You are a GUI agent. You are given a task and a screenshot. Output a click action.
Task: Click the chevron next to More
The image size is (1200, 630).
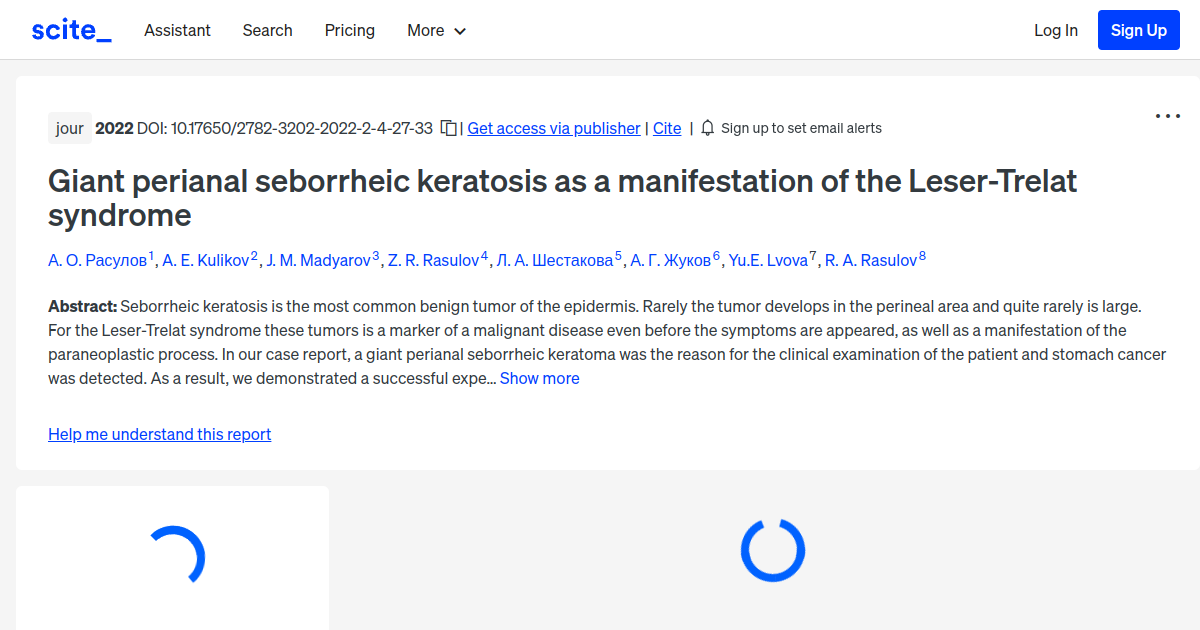460,31
